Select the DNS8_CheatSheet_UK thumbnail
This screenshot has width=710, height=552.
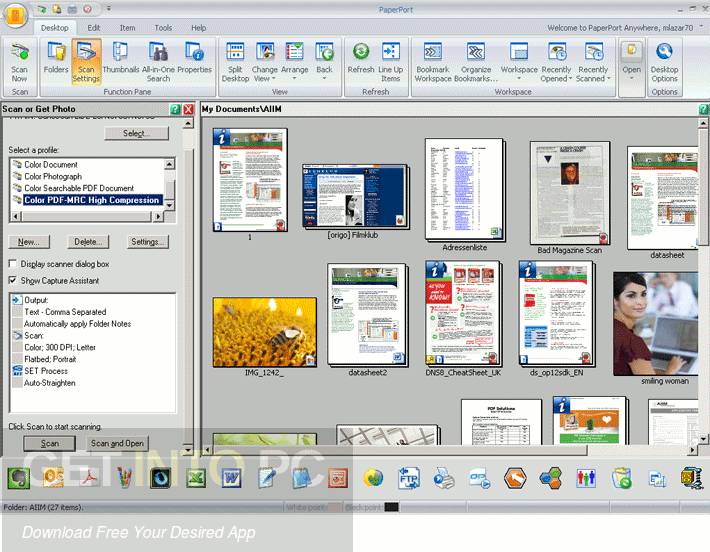click(463, 313)
